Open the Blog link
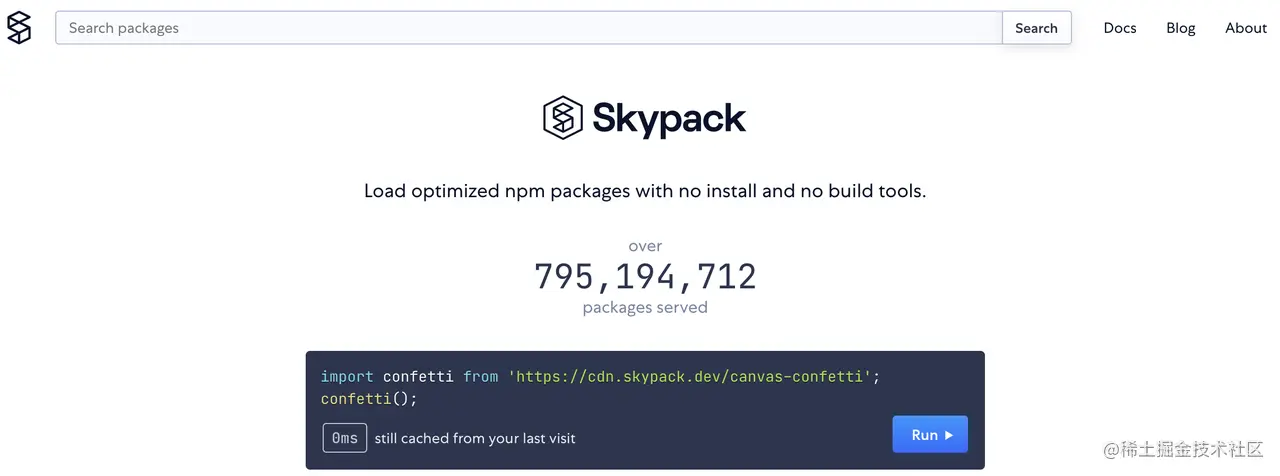 1181,28
